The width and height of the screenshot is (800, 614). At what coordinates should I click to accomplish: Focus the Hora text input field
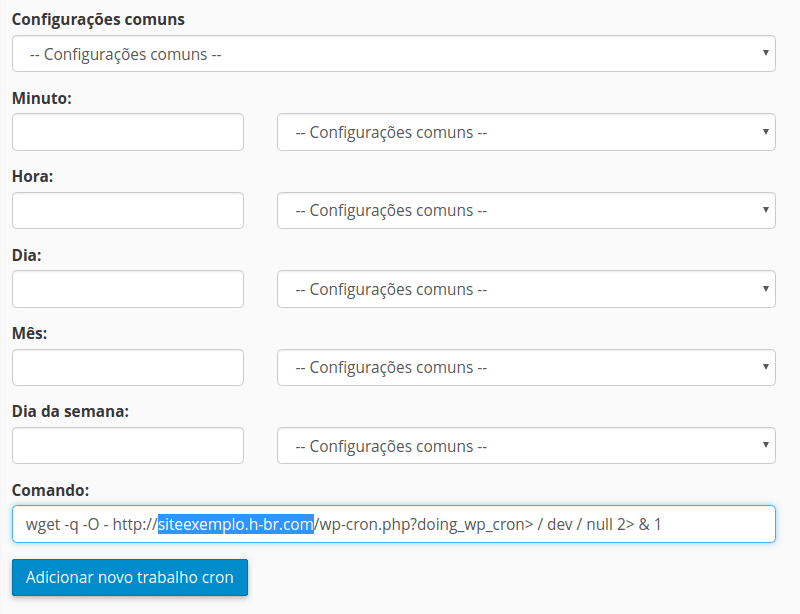[x=128, y=211]
